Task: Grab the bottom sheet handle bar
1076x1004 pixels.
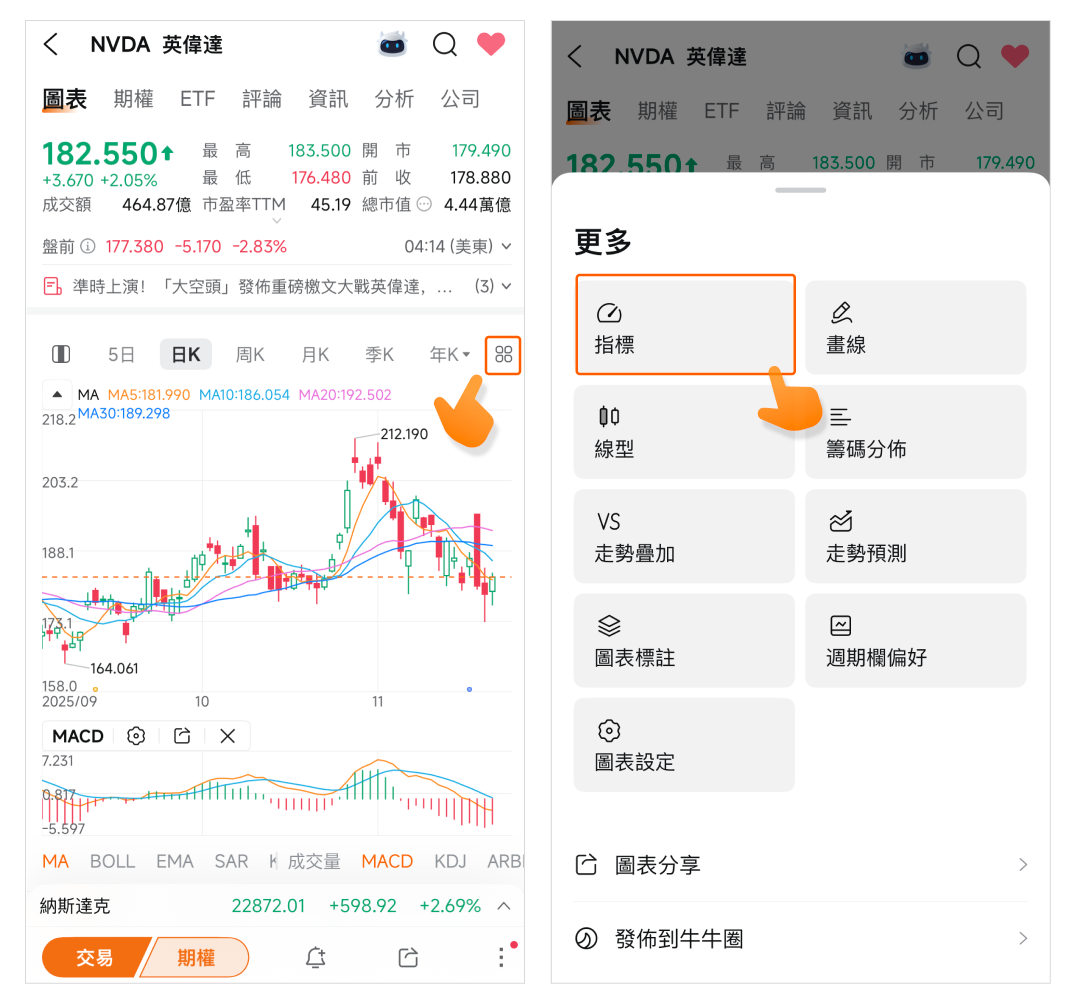Action: click(x=801, y=190)
